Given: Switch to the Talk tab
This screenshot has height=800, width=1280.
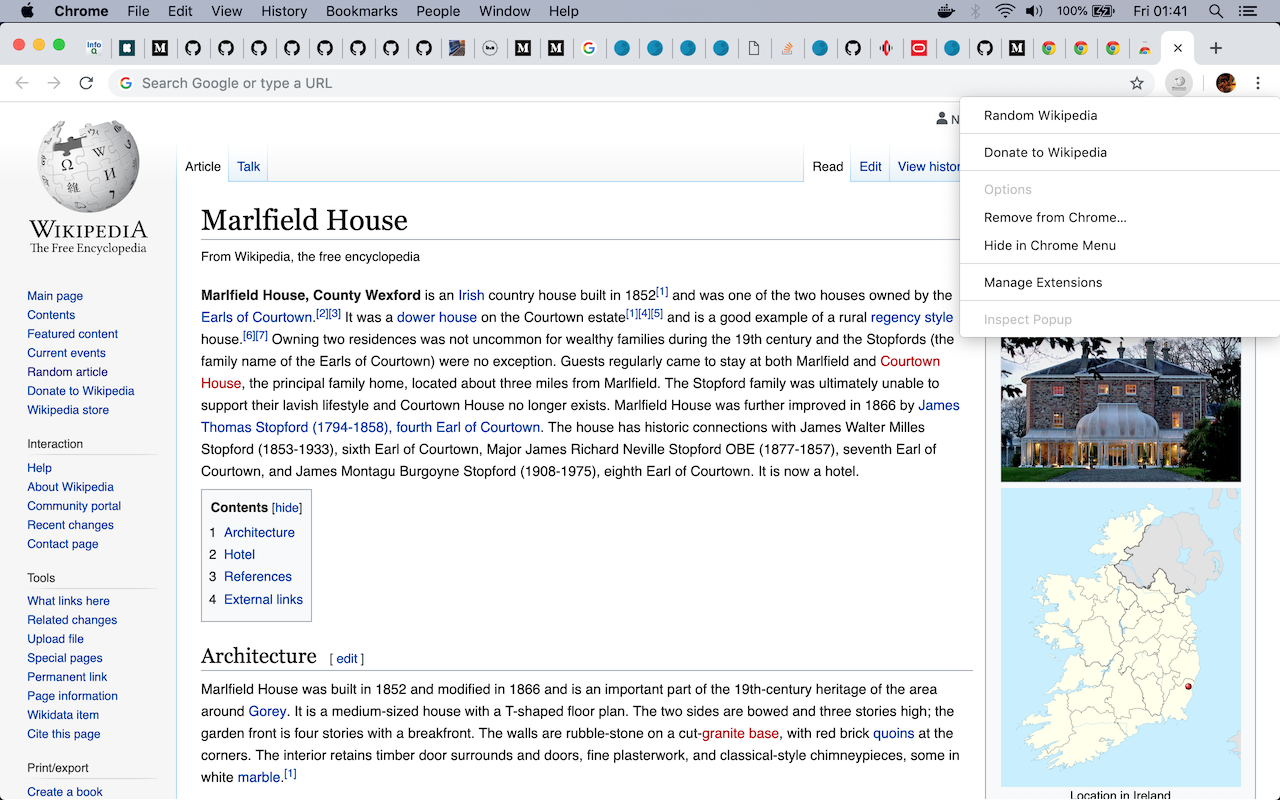Looking at the screenshot, I should (247, 166).
